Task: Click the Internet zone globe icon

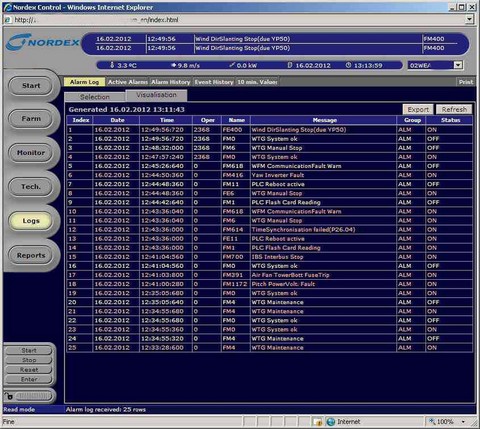Action: (x=331, y=422)
